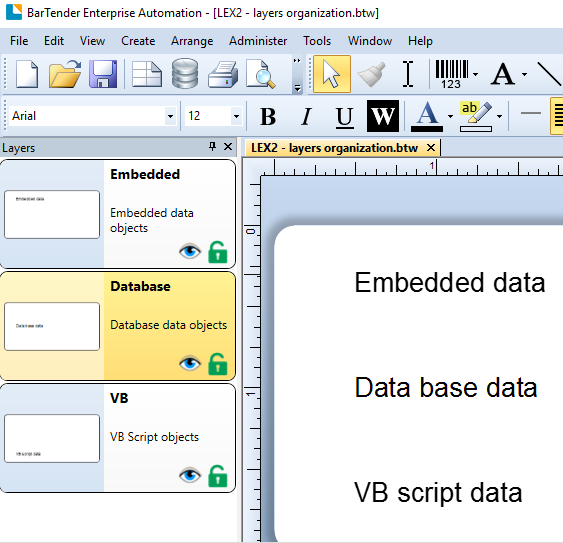Apply the text highlight color
The image size is (563, 543).
coord(476,116)
